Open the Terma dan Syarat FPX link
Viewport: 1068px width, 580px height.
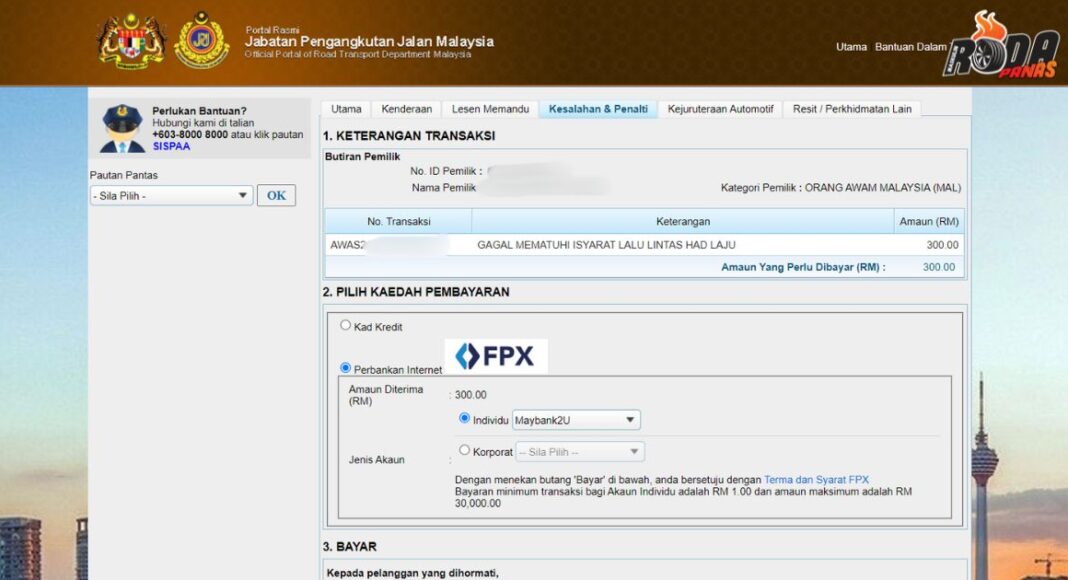(x=819, y=479)
